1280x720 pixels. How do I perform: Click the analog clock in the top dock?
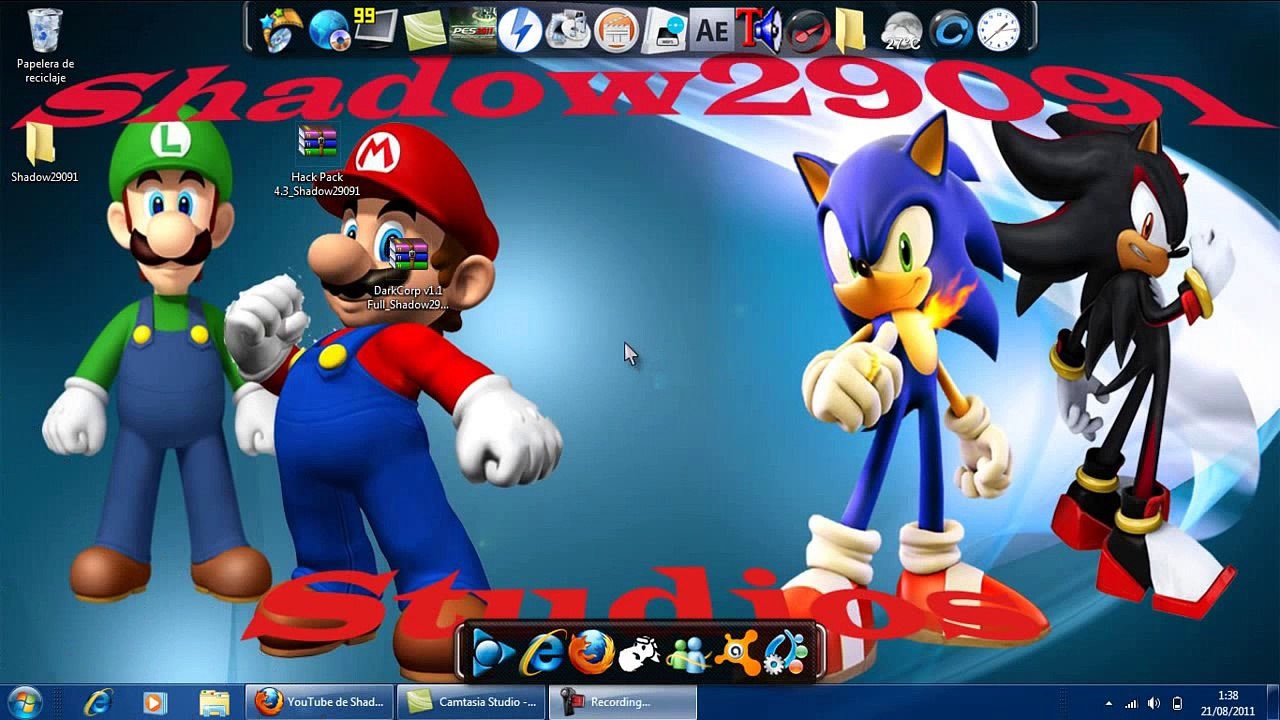tap(998, 30)
